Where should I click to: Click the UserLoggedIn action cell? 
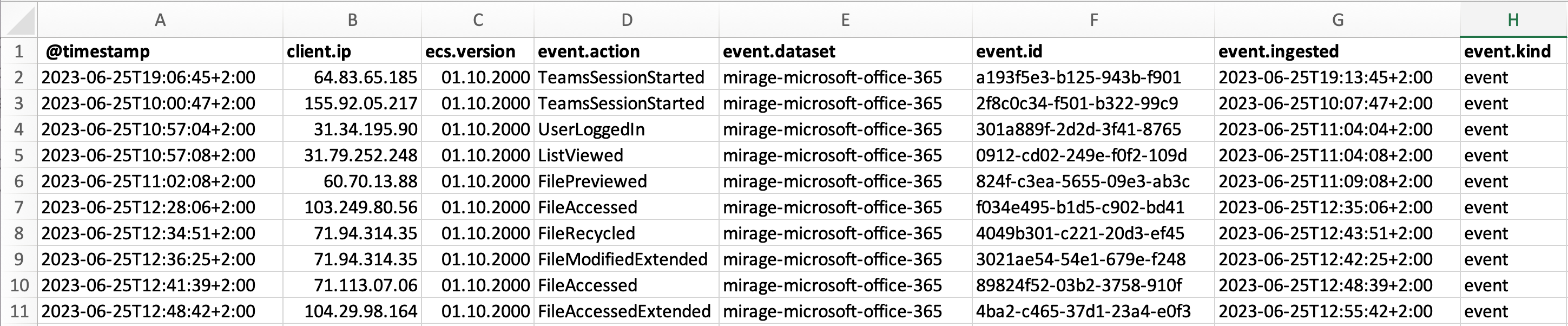(627, 129)
